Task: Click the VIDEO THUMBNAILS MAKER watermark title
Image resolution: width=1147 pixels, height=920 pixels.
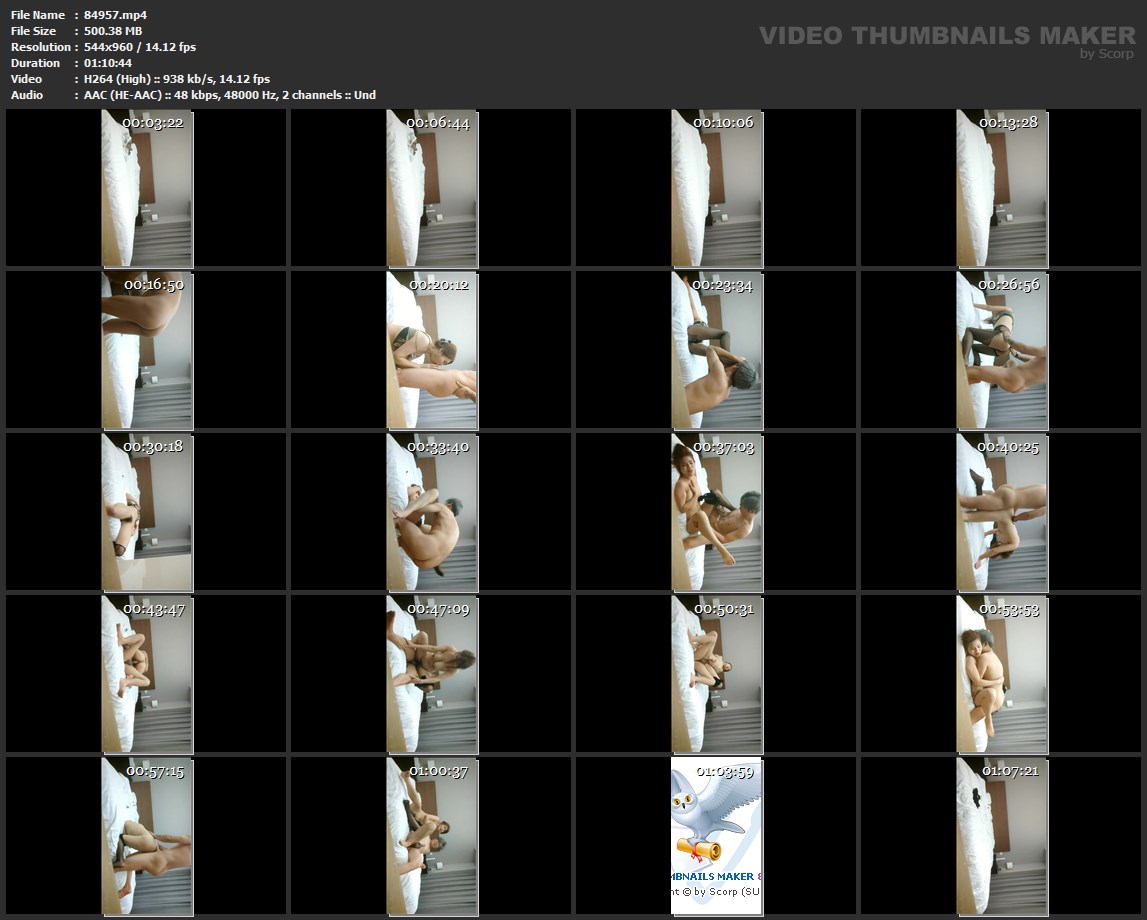Action: 946,36
